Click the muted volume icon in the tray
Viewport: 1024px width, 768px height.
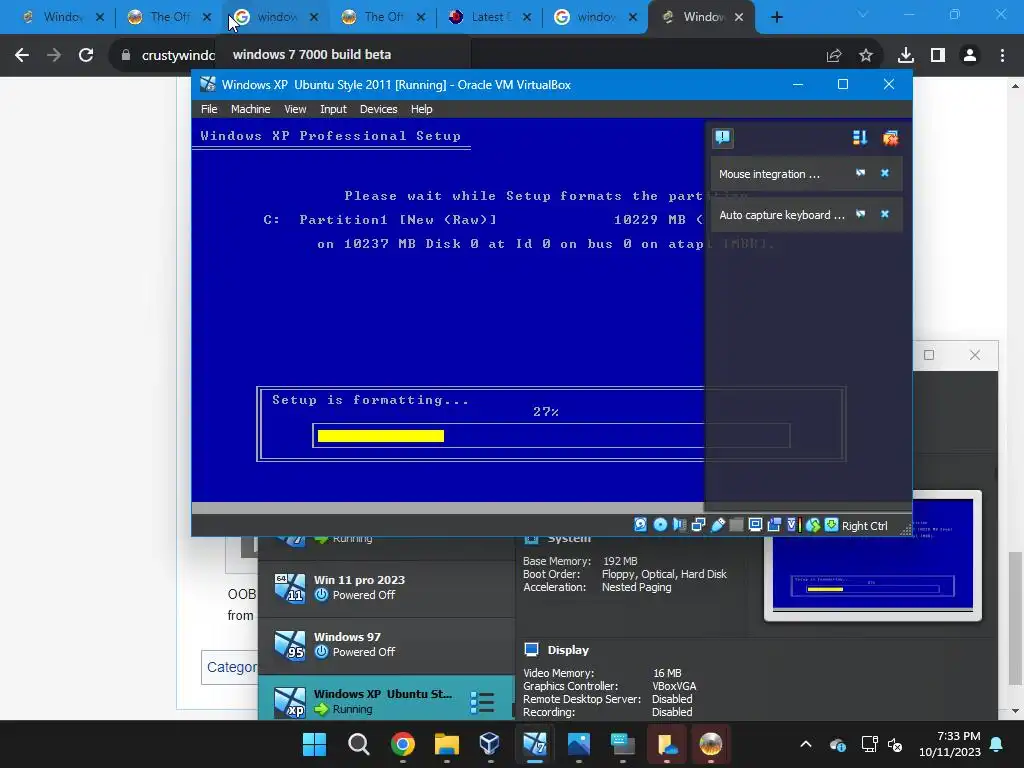coord(895,744)
